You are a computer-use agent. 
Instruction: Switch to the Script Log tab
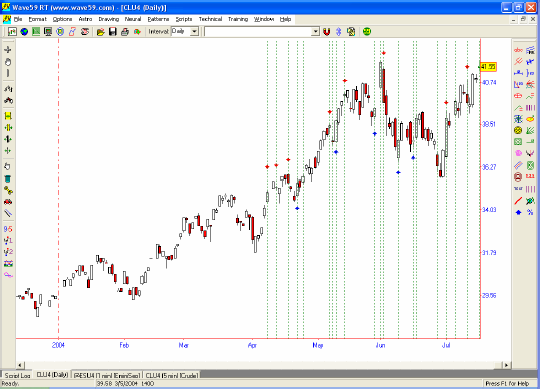17,375
